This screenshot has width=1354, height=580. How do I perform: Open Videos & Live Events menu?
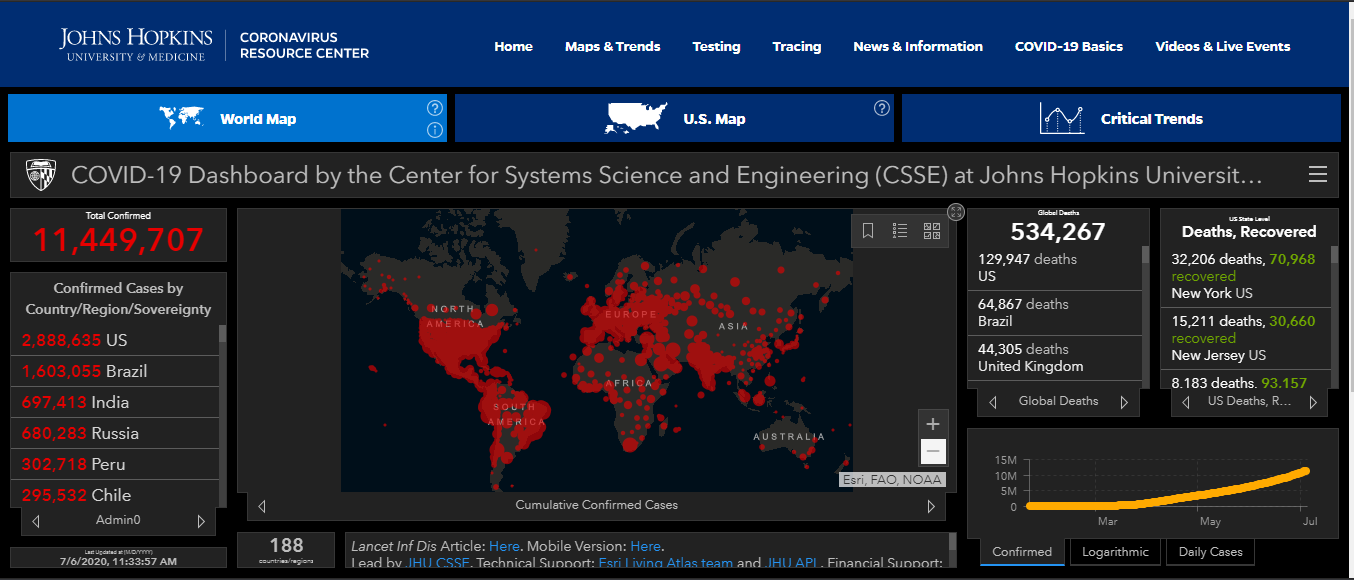coord(1223,46)
